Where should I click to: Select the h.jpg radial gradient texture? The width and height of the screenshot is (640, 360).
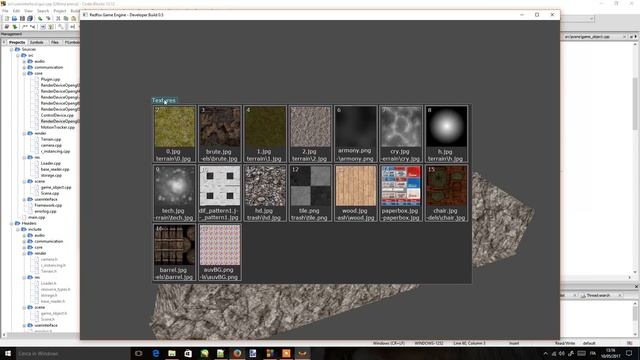[x=447, y=127]
